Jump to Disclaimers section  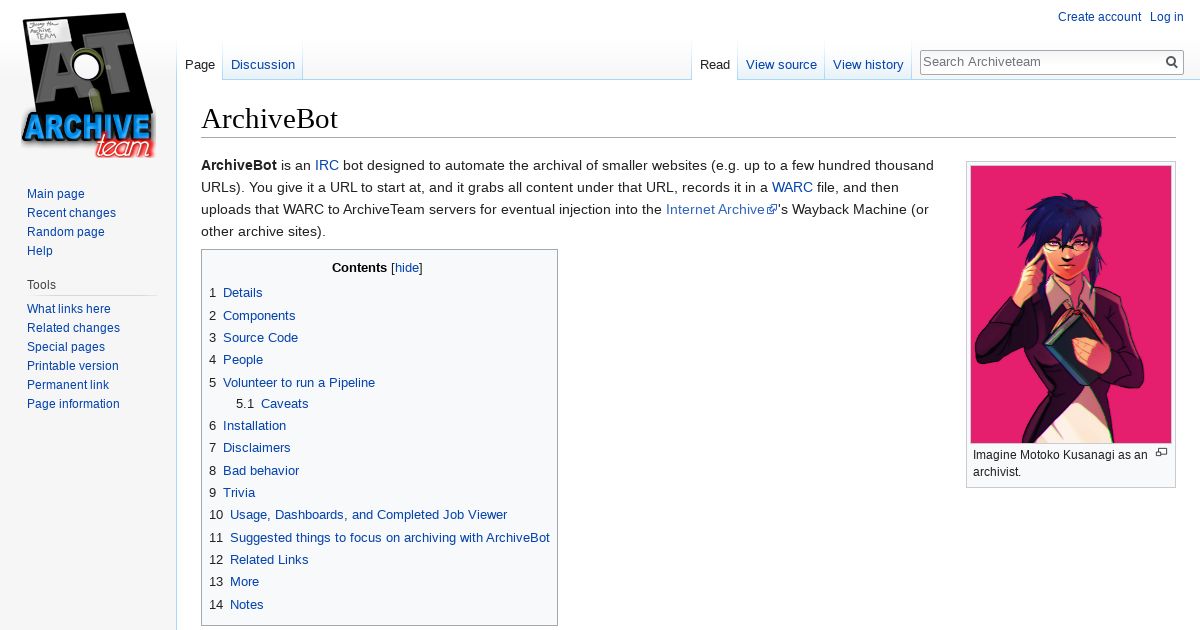257,448
